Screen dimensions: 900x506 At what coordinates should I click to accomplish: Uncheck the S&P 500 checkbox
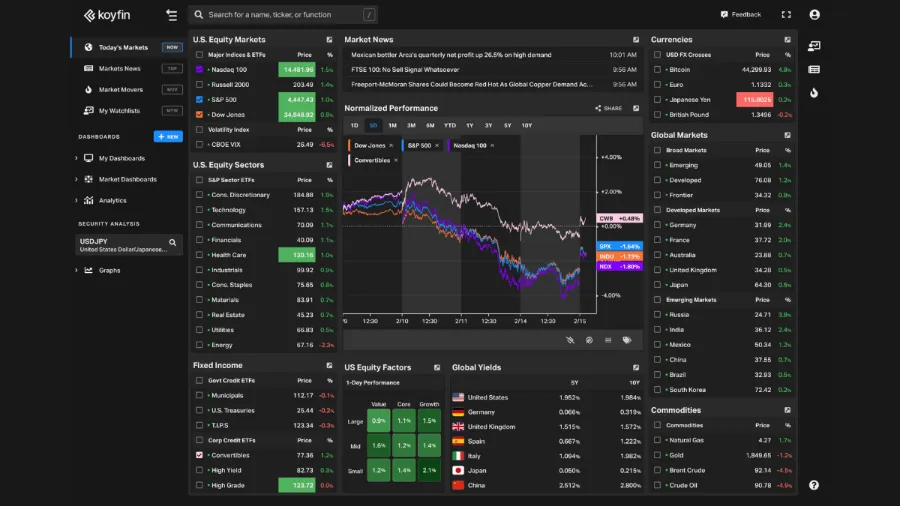tap(199, 100)
